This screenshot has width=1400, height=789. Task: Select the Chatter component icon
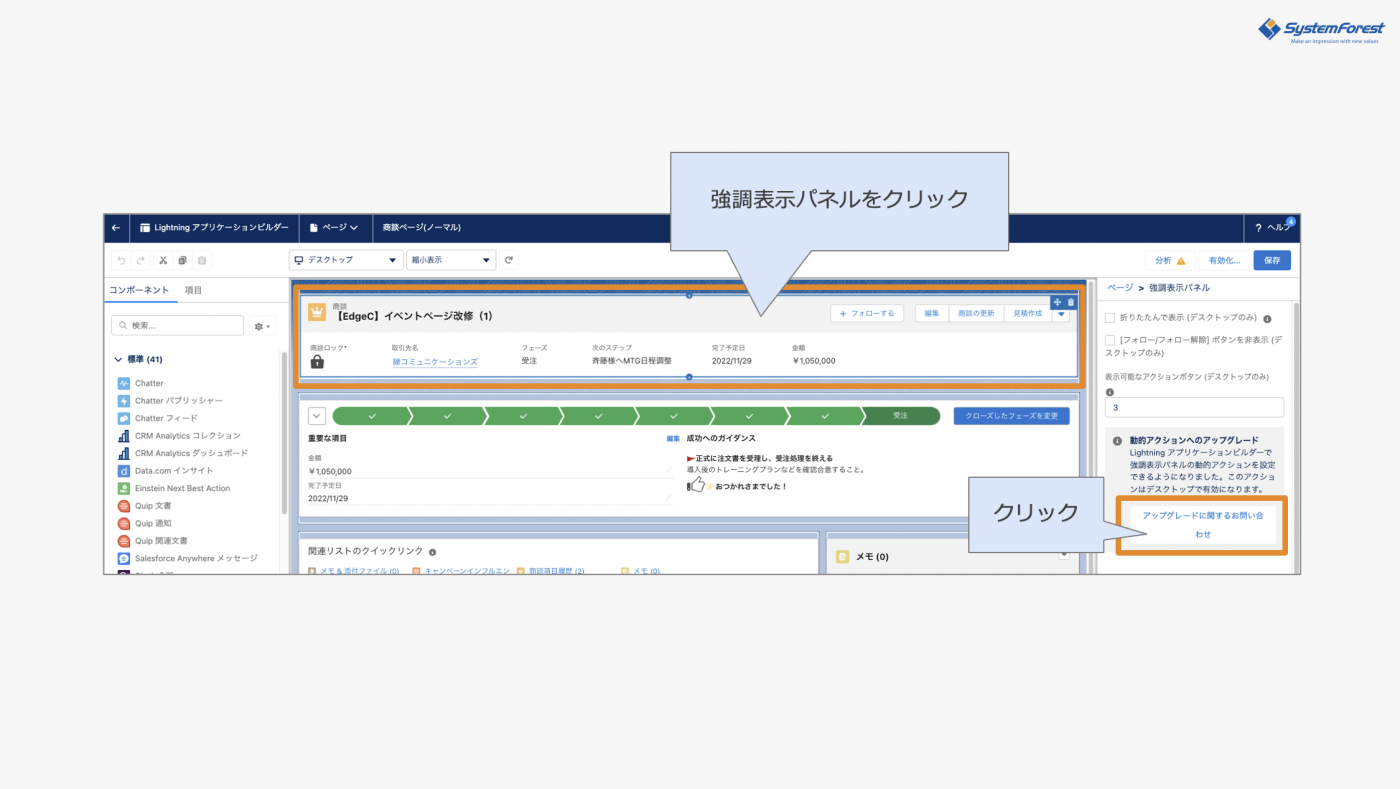pyautogui.click(x=124, y=383)
